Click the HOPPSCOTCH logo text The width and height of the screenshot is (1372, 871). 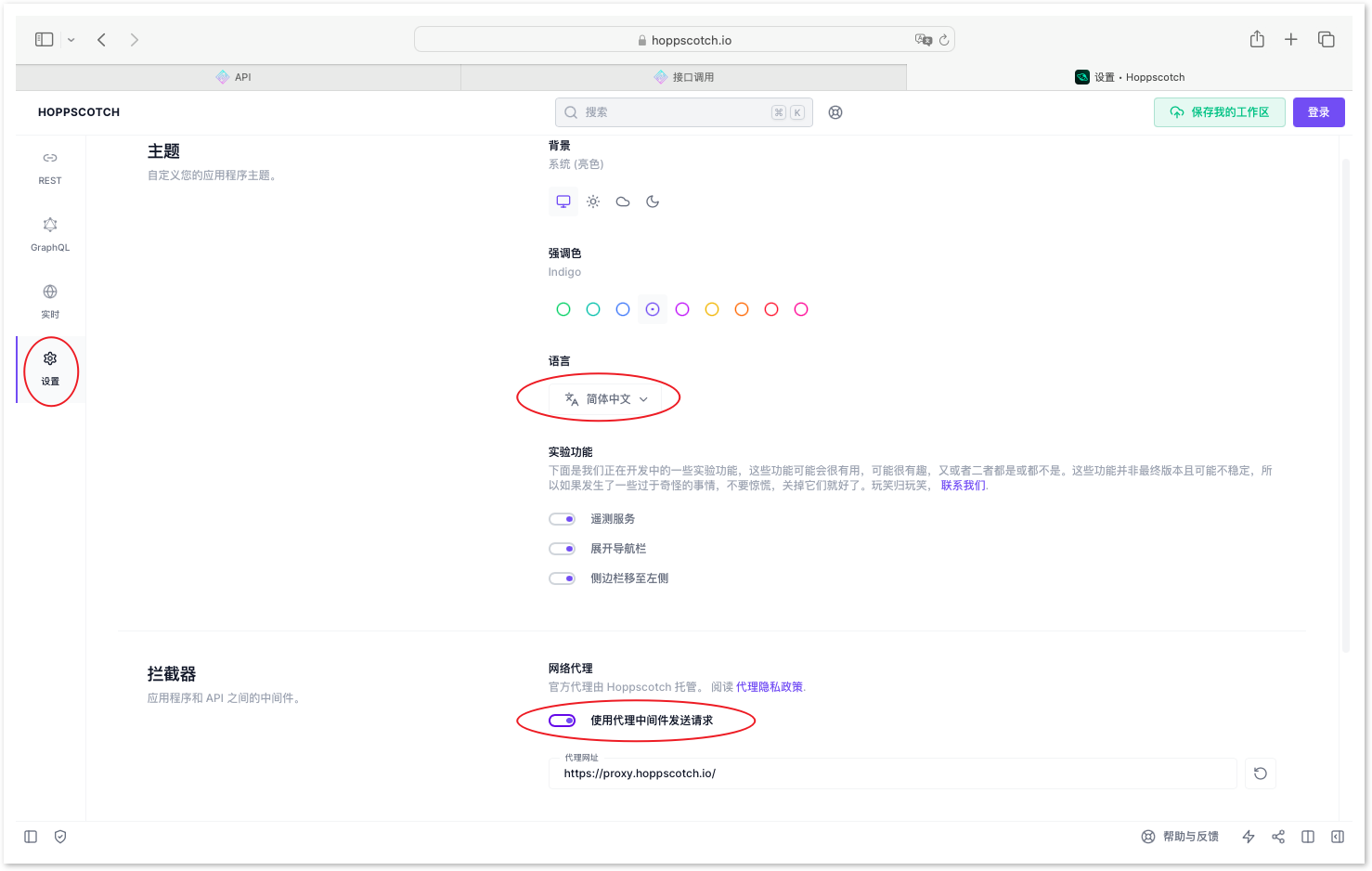79,112
